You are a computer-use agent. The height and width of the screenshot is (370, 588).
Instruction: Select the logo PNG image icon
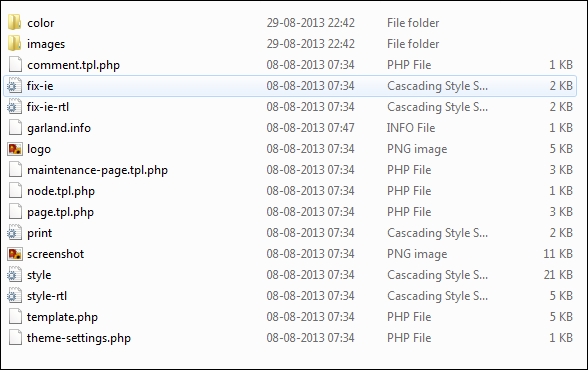(15, 149)
